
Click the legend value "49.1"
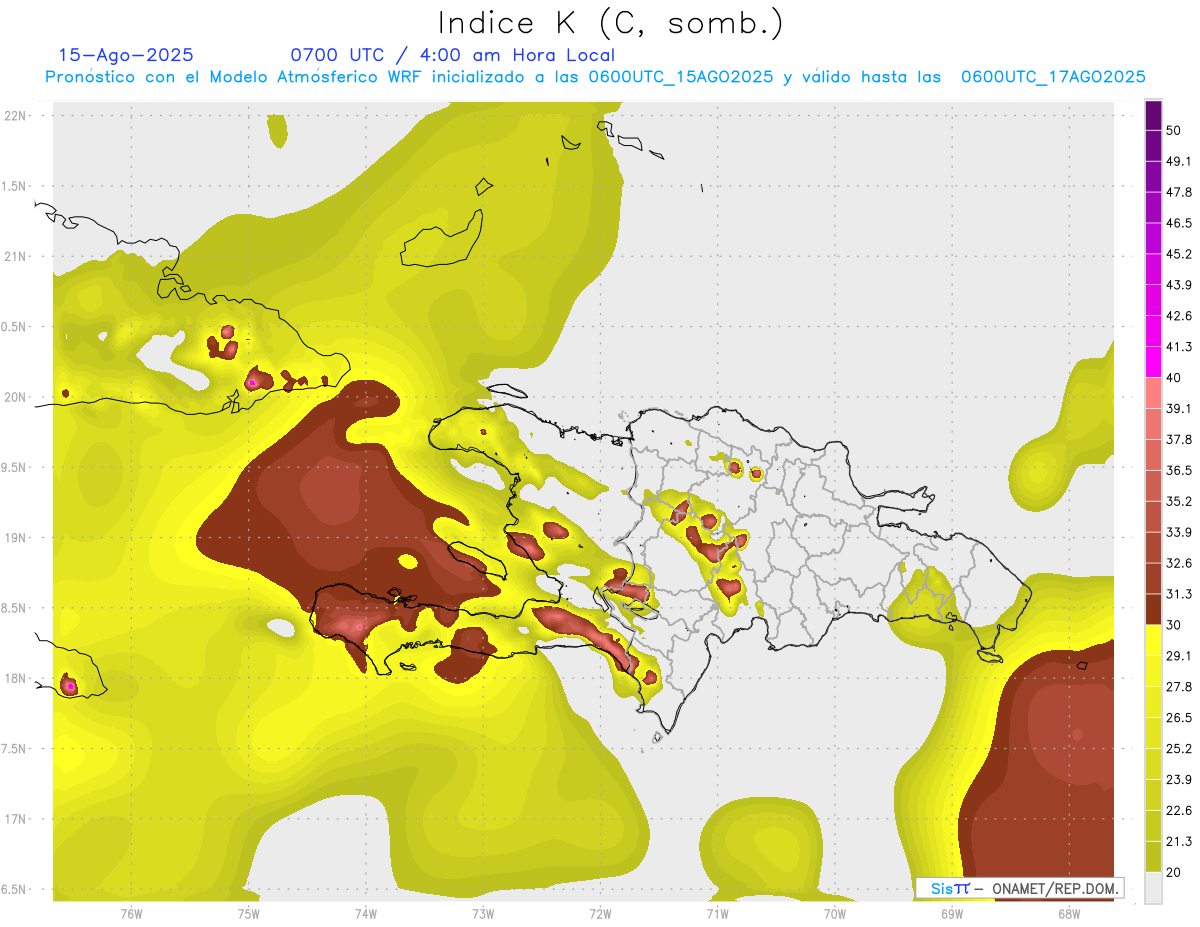(1179, 161)
